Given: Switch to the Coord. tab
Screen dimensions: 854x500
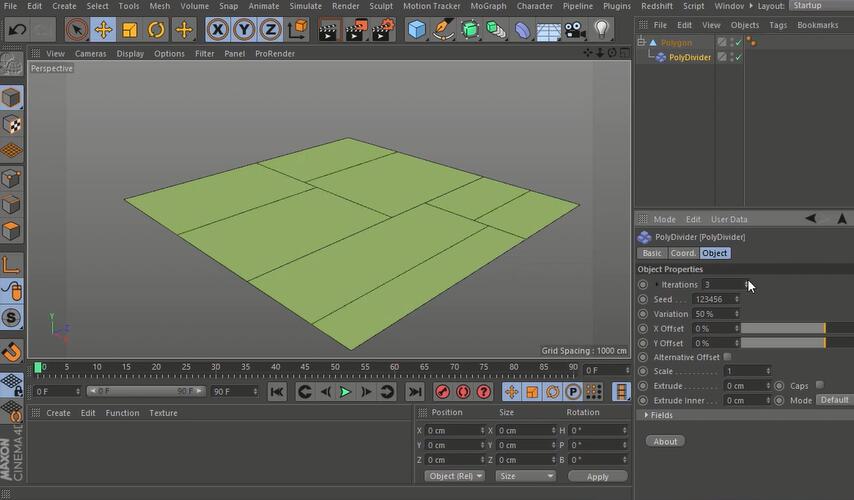Looking at the screenshot, I should click(683, 253).
